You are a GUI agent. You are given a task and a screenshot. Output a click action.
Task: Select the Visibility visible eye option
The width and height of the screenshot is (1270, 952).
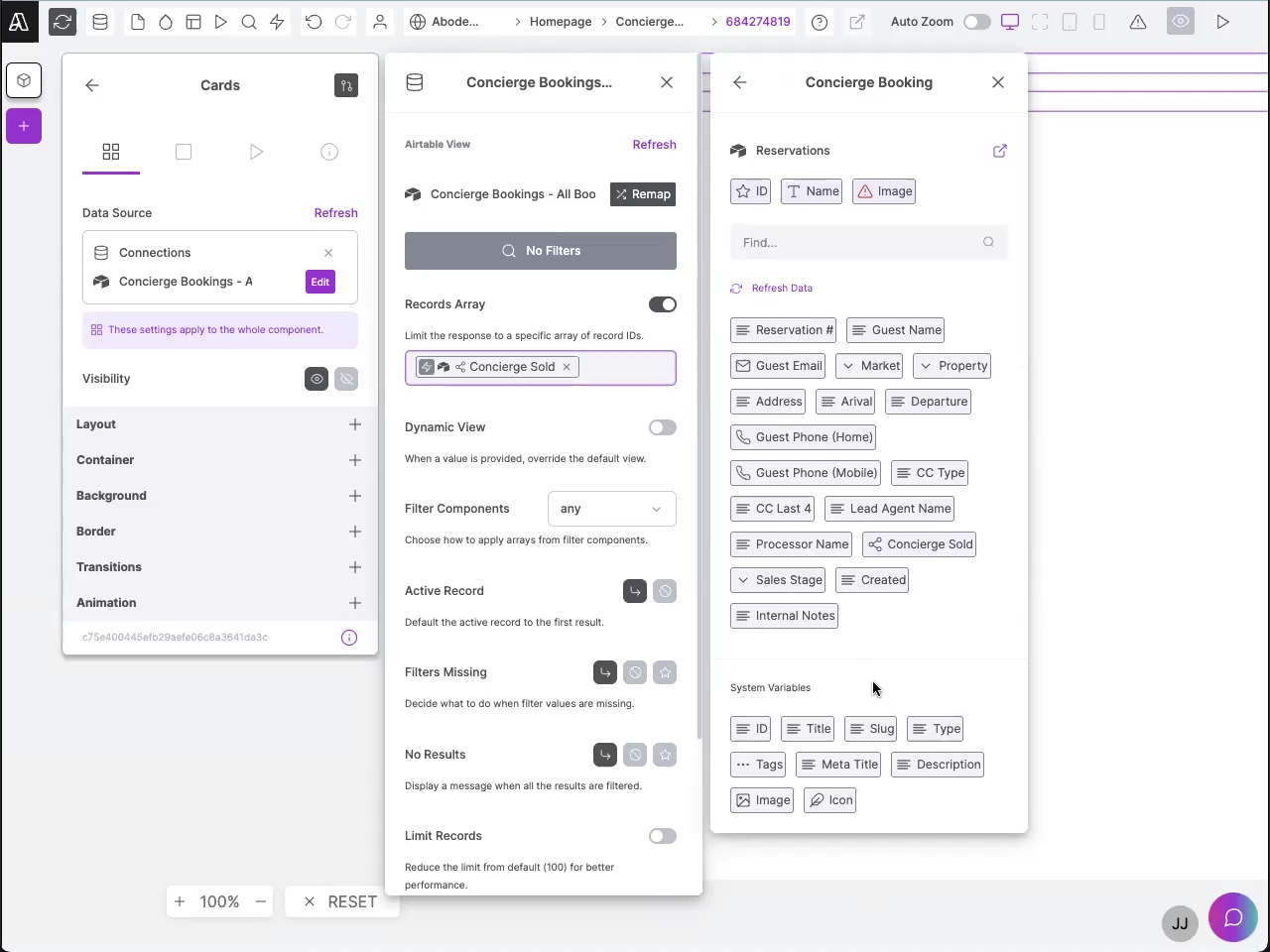pyautogui.click(x=317, y=379)
